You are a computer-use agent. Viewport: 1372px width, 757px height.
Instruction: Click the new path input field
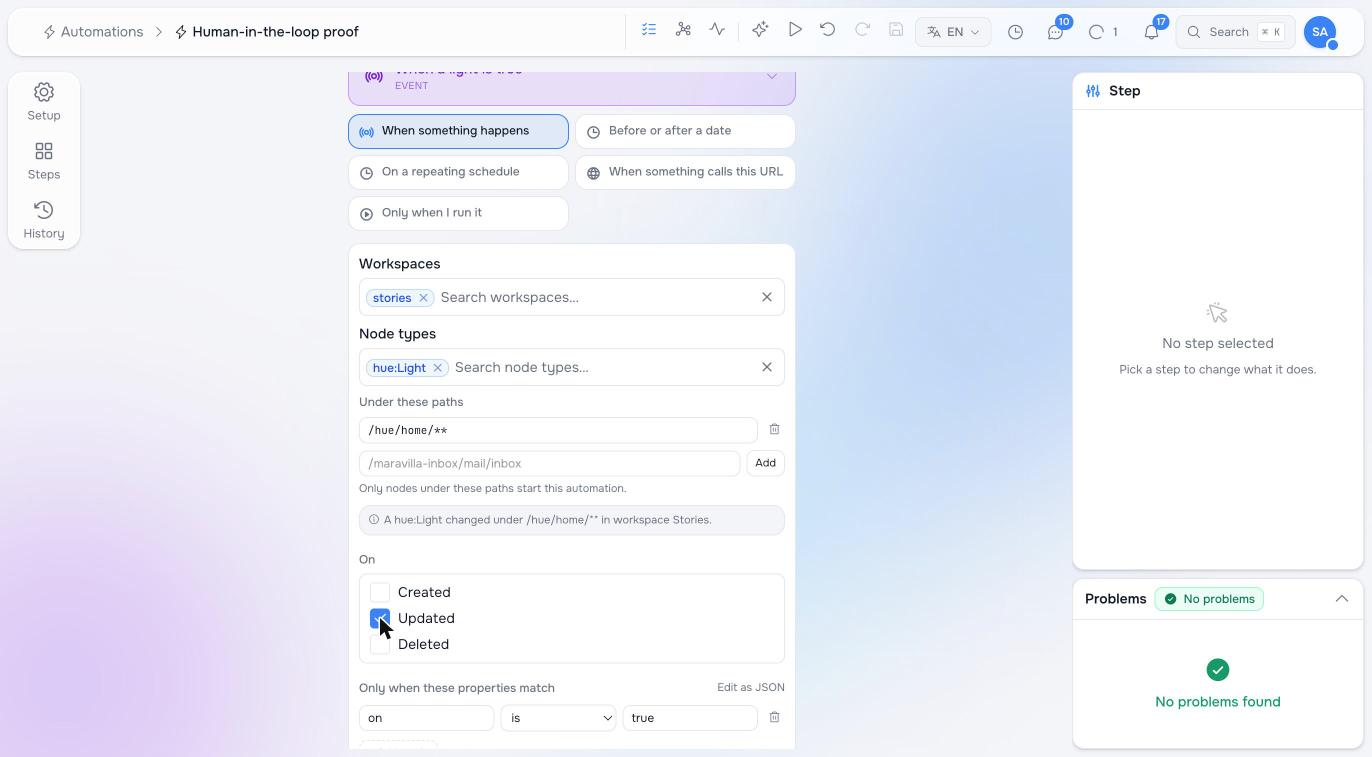coord(549,463)
